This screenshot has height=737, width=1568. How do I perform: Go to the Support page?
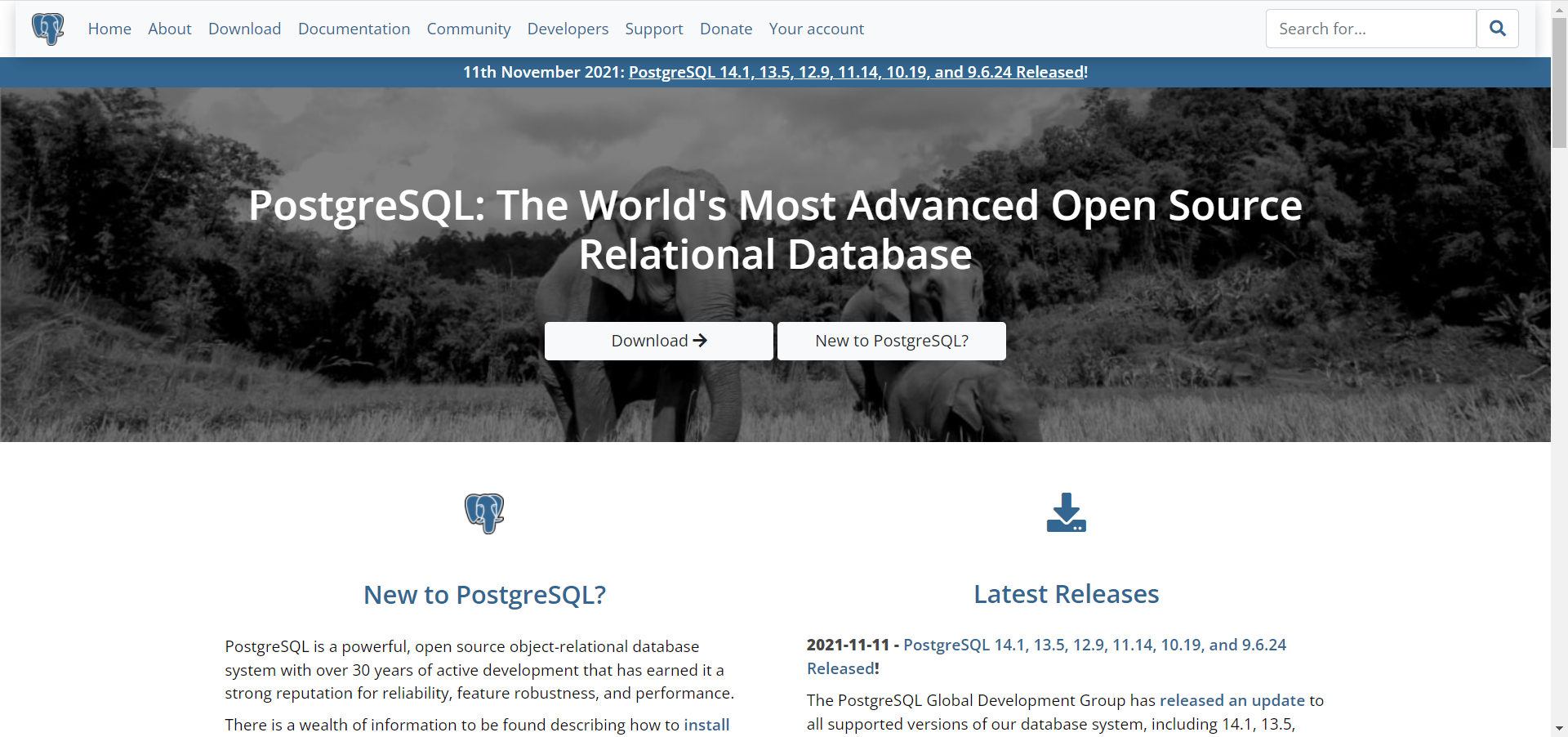click(653, 29)
